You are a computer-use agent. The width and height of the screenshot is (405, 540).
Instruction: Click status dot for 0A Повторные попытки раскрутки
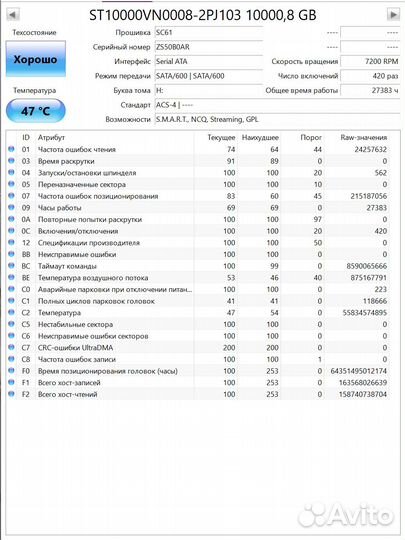pos(11,219)
